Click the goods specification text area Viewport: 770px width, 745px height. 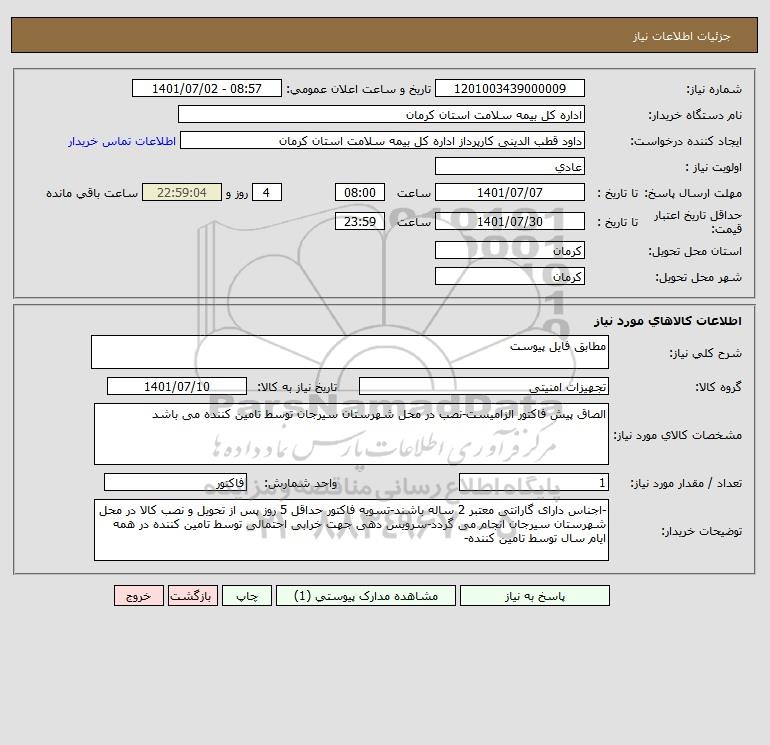(351, 434)
